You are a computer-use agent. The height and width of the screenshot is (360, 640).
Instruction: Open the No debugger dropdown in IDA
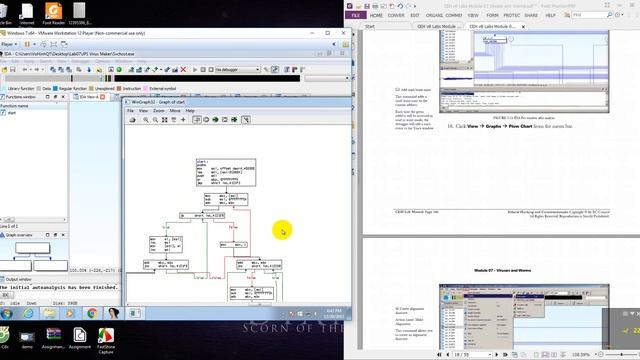tap(238, 69)
